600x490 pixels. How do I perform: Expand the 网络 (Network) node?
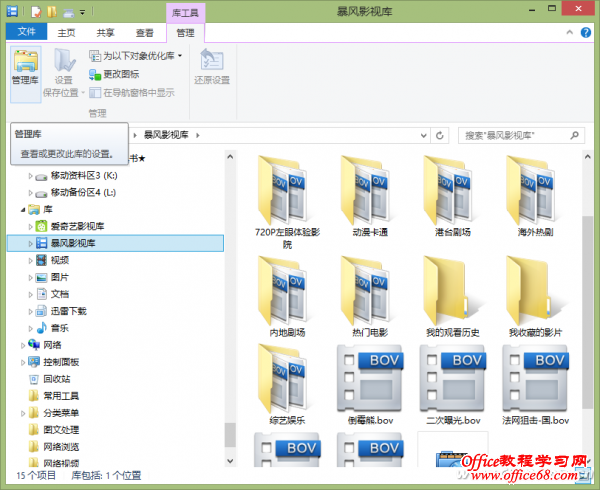tap(23, 345)
